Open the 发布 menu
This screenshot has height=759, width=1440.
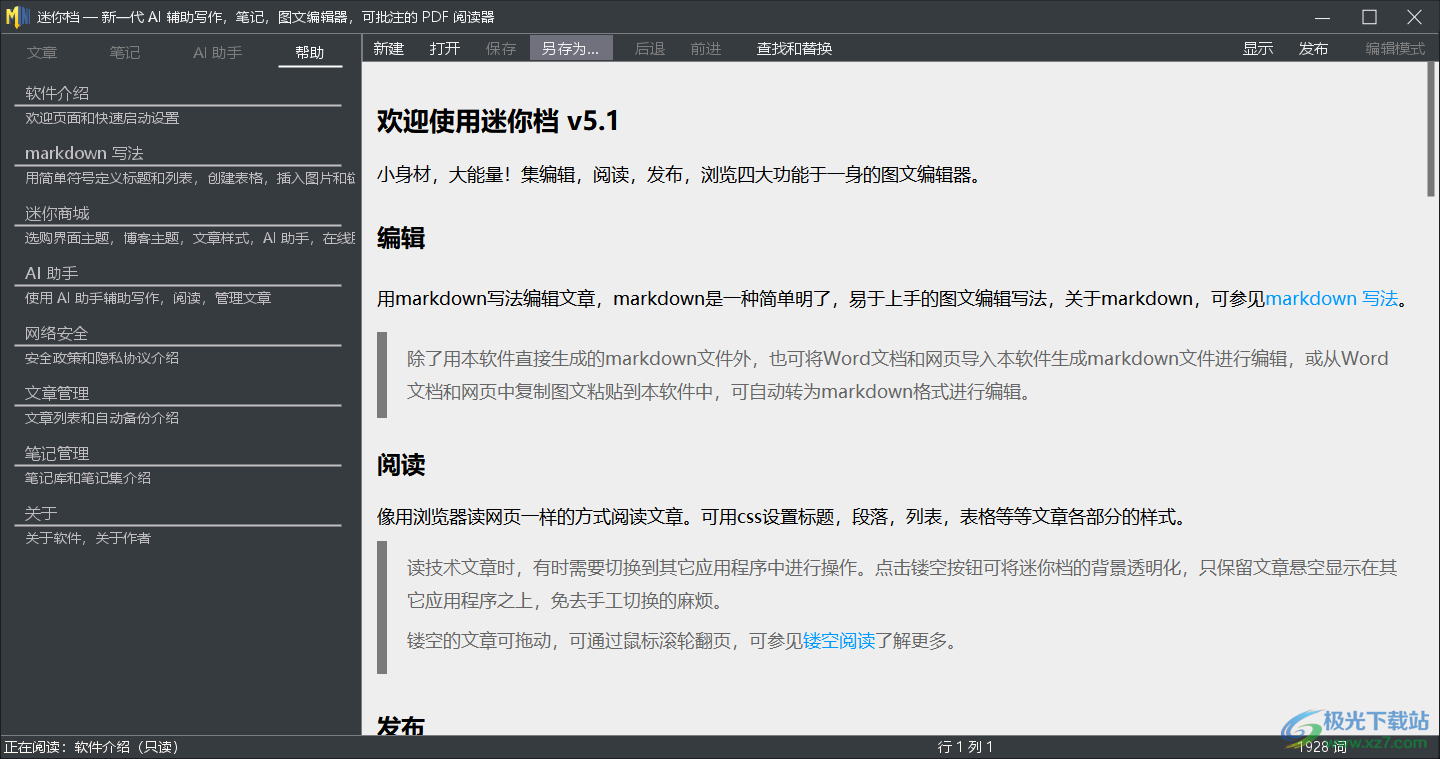1314,48
